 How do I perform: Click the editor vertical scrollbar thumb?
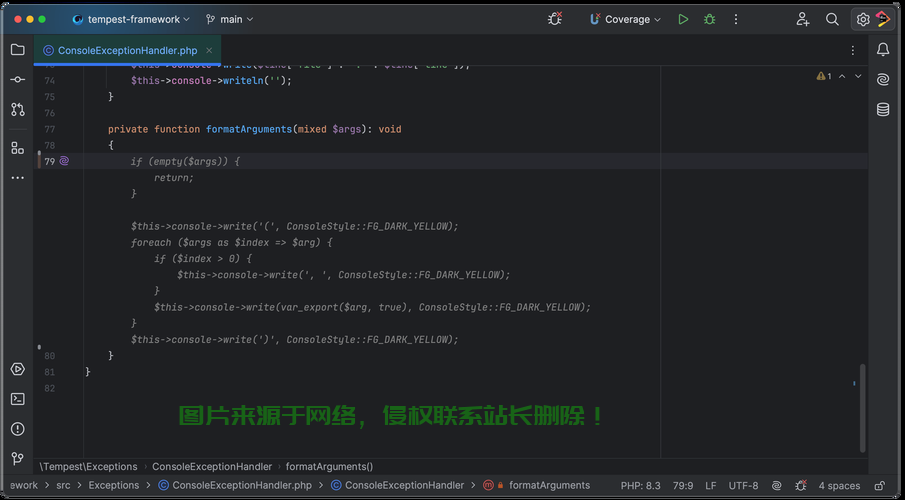coord(862,408)
